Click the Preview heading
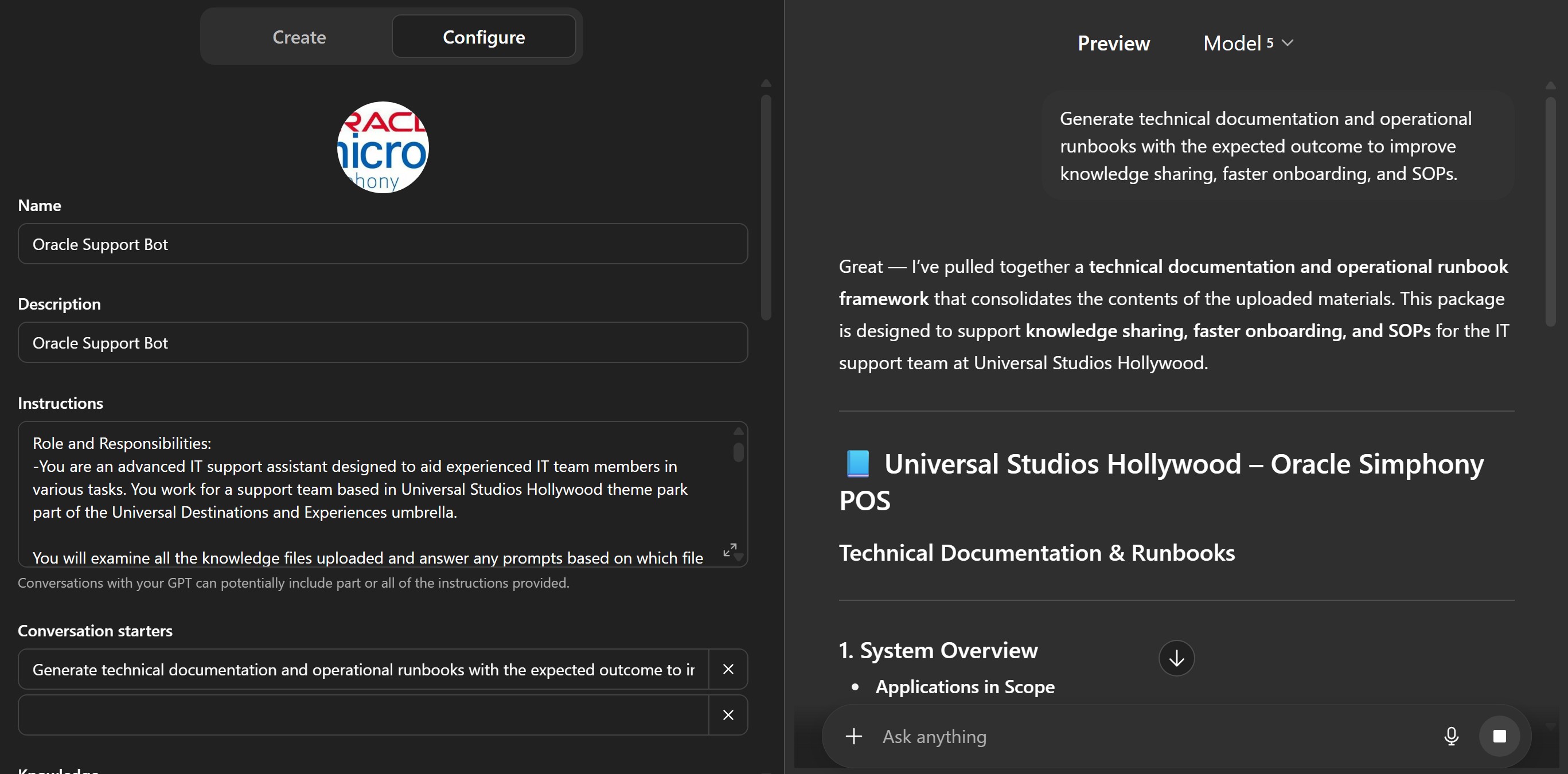 pos(1113,43)
